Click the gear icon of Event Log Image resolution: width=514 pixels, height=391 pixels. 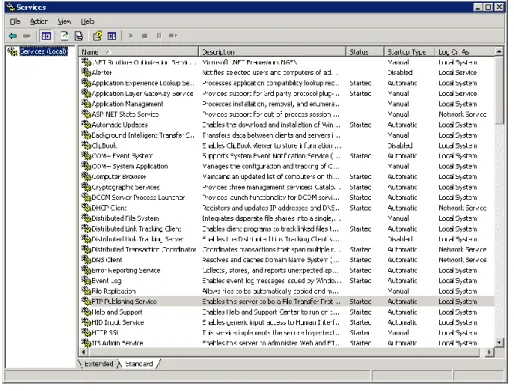point(86,280)
